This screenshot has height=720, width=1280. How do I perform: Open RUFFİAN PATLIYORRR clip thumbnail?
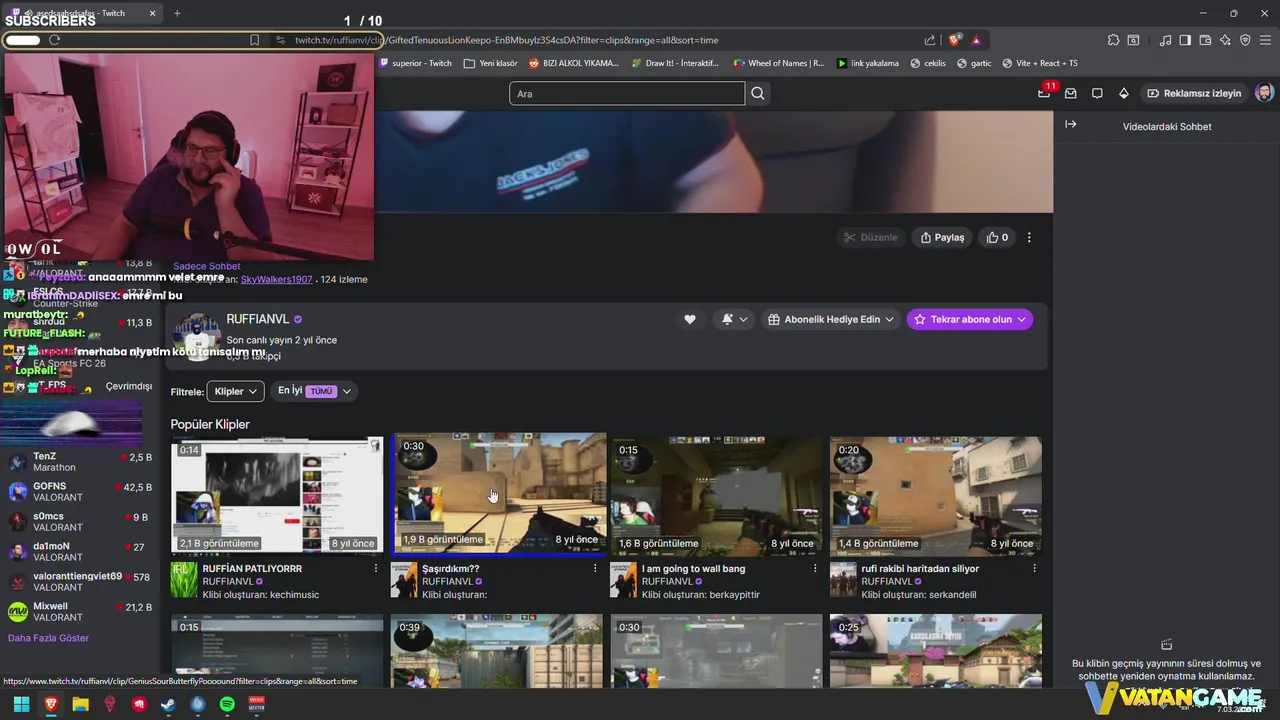[277, 494]
